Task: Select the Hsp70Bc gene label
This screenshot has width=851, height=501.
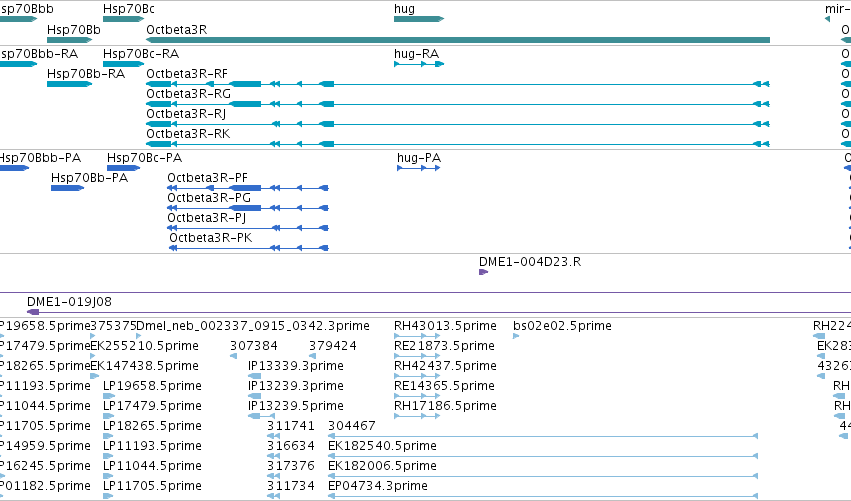Action: pos(129,9)
